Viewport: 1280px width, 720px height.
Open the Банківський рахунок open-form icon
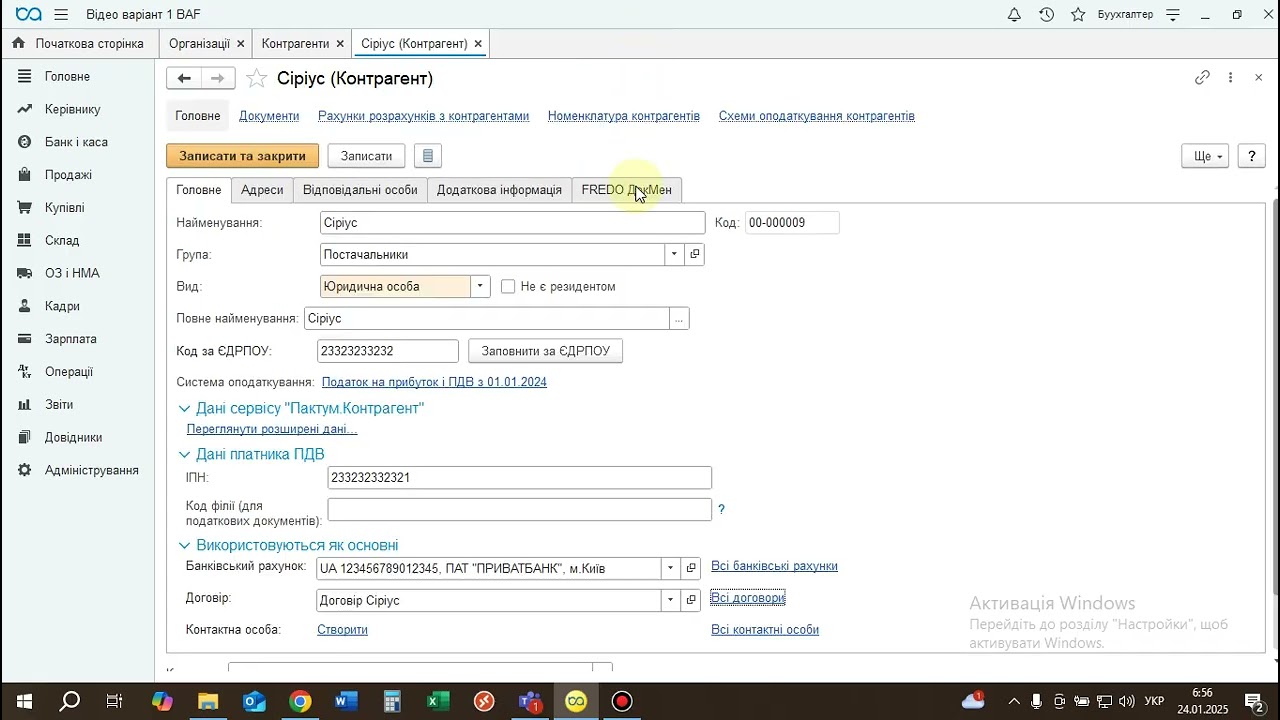coord(691,568)
